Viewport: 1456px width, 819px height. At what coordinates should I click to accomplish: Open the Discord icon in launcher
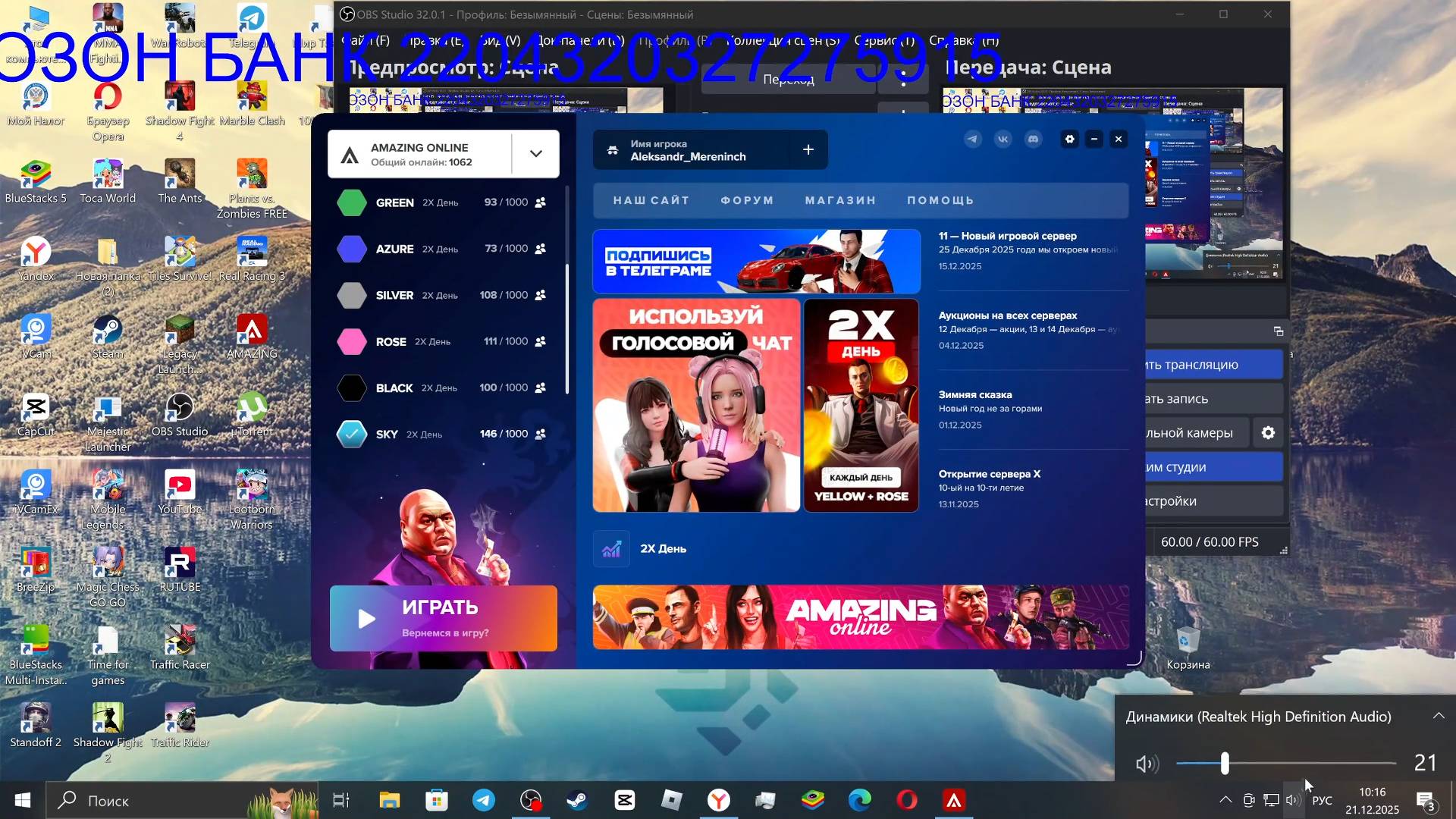(1033, 140)
